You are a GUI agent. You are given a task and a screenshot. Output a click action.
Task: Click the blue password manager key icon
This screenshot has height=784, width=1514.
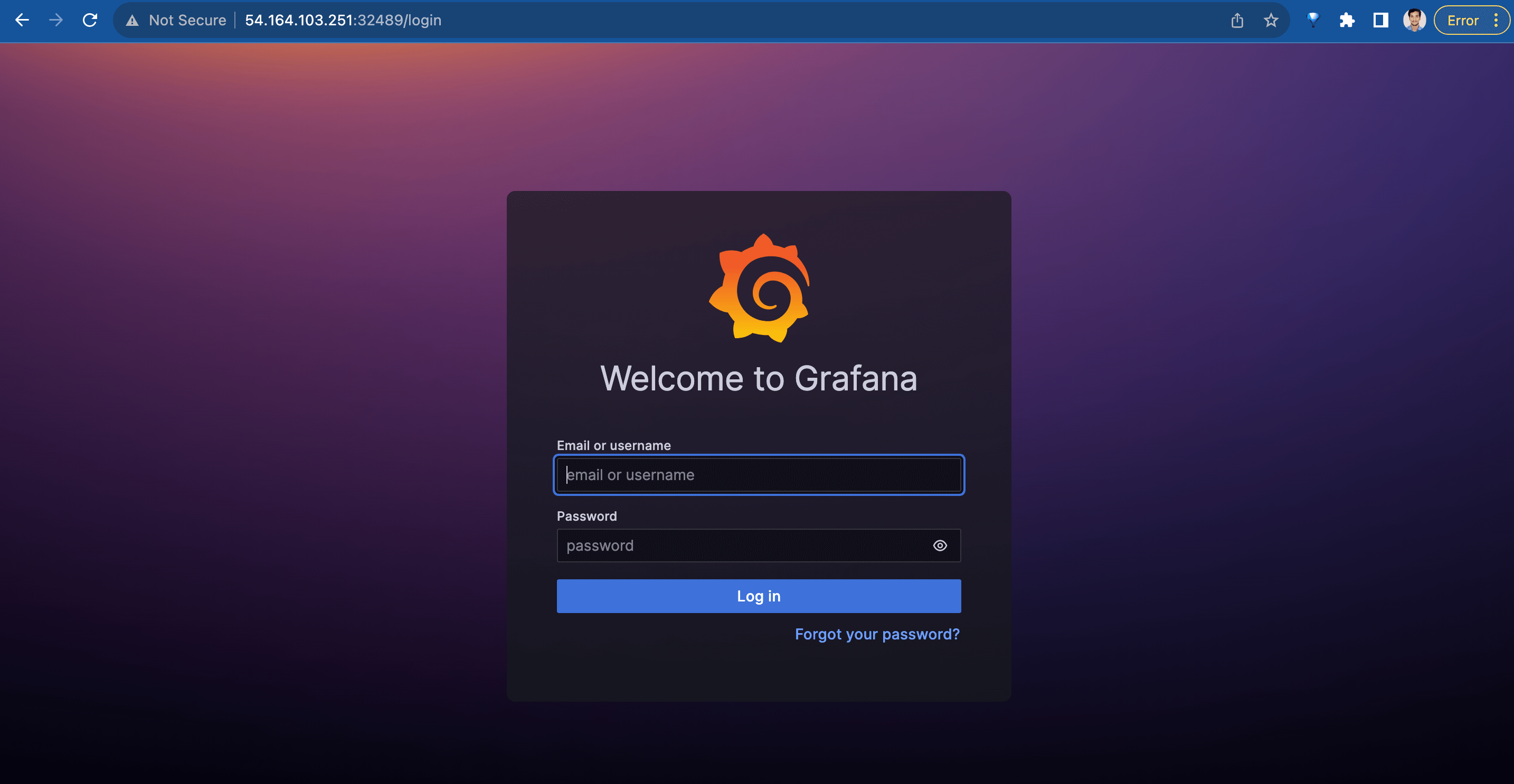1312,20
